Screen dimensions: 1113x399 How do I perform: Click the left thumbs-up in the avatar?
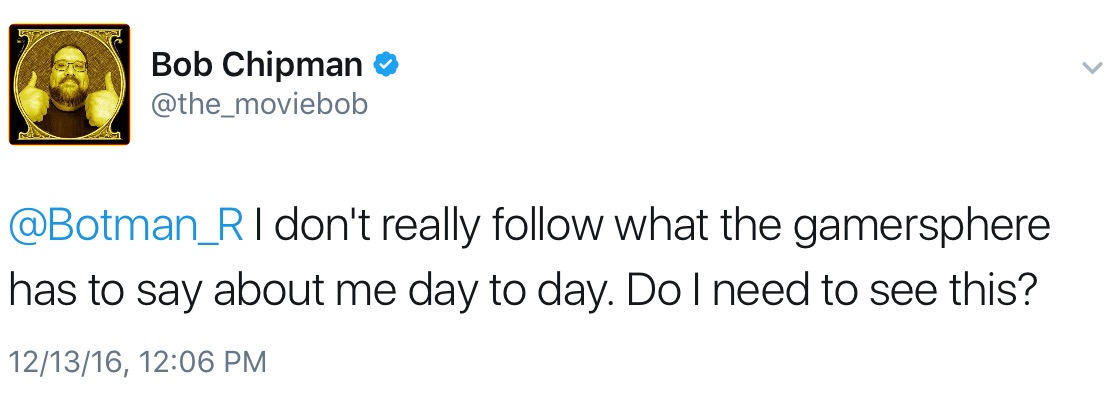[x=33, y=99]
